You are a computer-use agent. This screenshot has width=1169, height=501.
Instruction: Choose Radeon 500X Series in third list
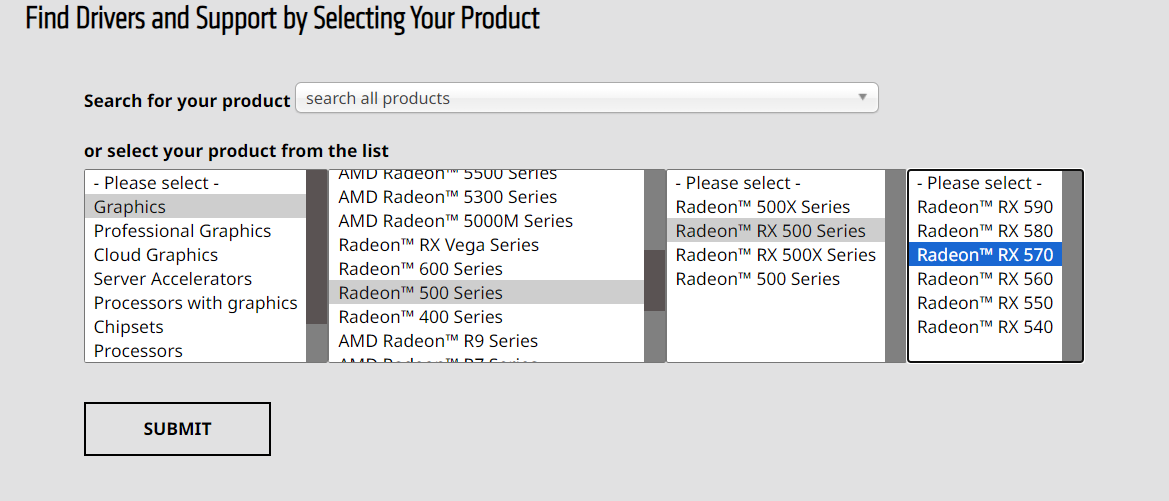[x=762, y=207]
